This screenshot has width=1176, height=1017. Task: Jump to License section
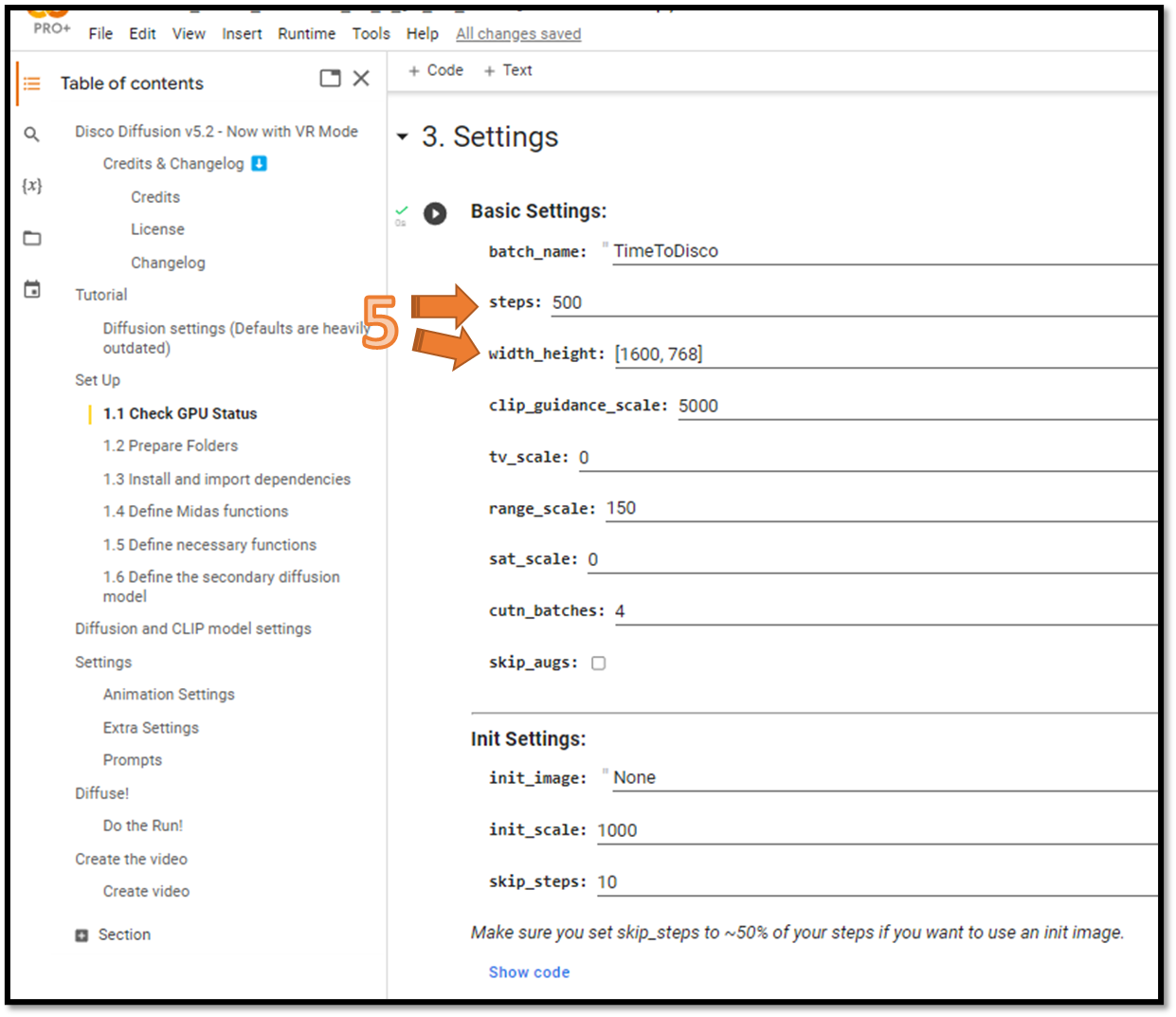[x=157, y=229]
